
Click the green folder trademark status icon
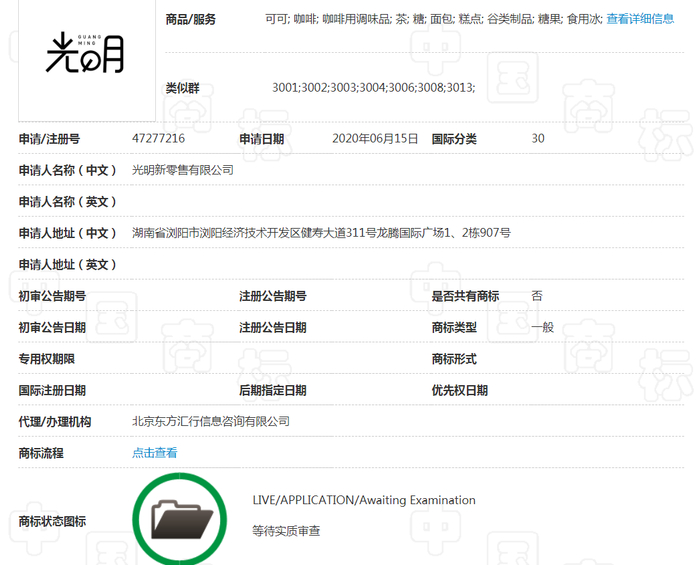[180, 519]
